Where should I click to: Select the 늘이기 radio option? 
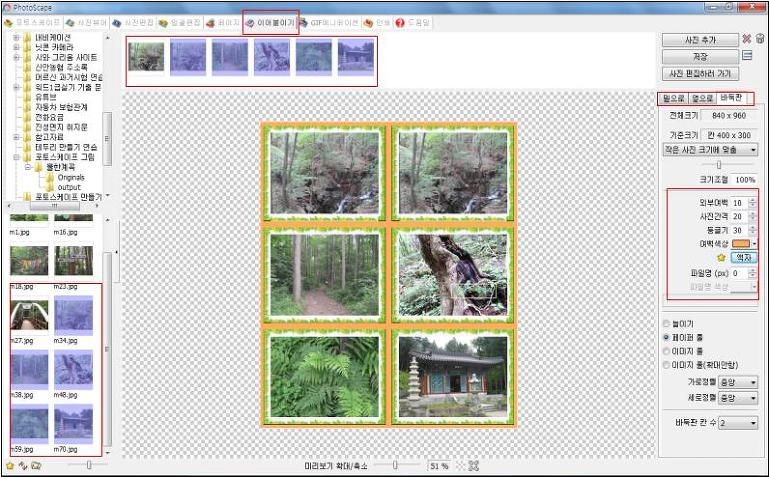[666, 324]
